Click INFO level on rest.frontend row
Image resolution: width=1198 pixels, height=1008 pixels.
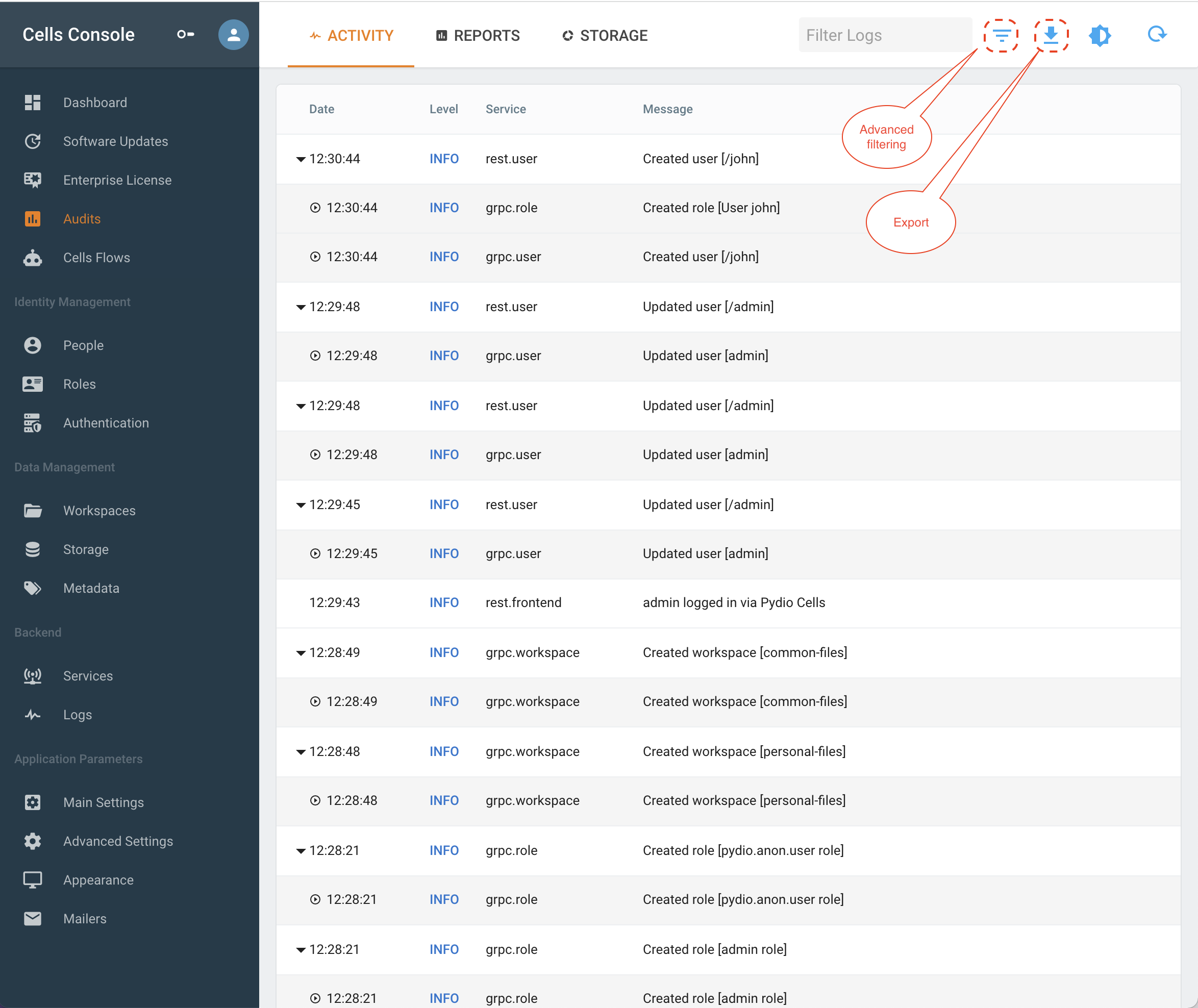(x=444, y=602)
